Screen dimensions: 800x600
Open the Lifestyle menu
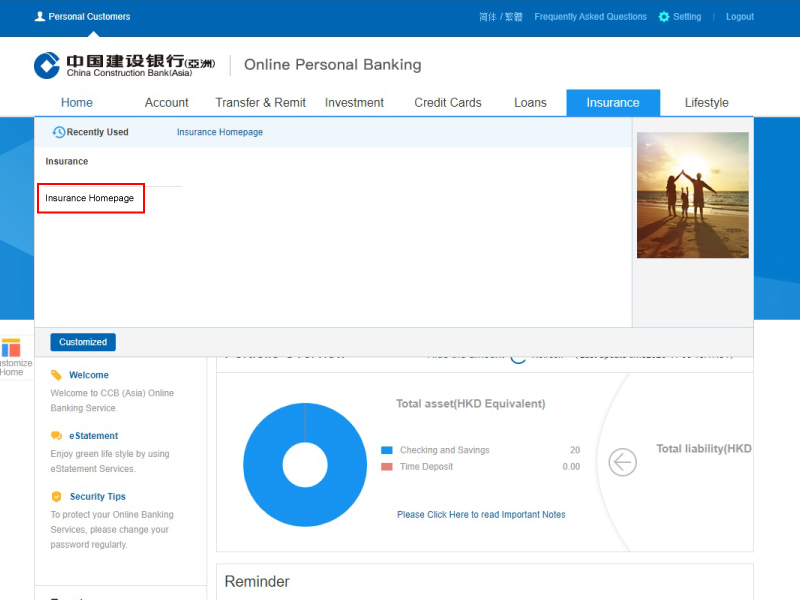tap(706, 103)
